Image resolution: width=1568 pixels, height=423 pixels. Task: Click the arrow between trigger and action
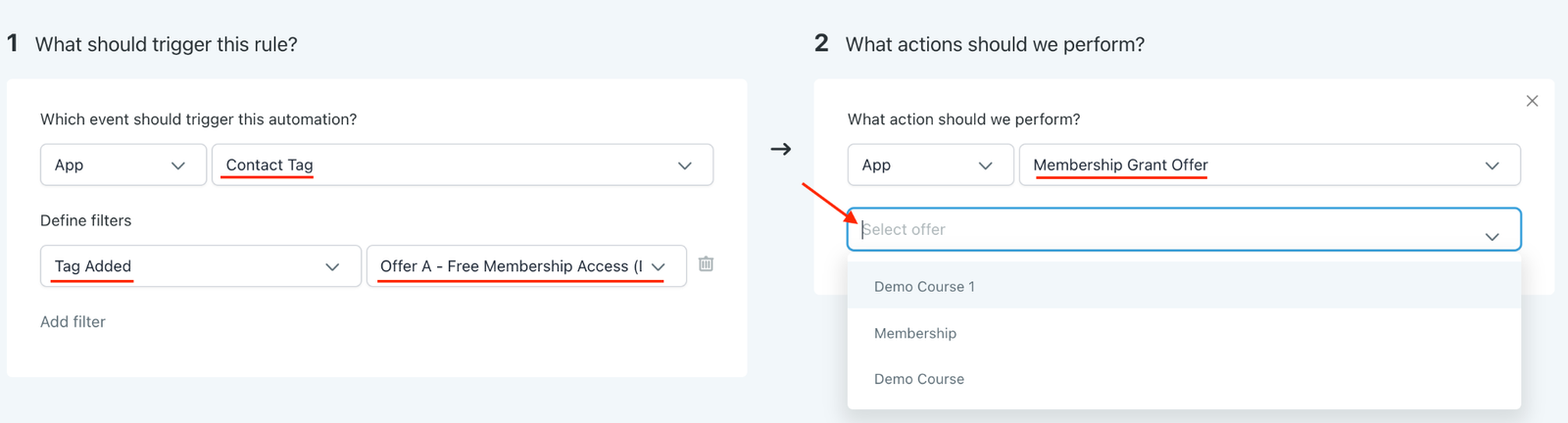coord(780,149)
